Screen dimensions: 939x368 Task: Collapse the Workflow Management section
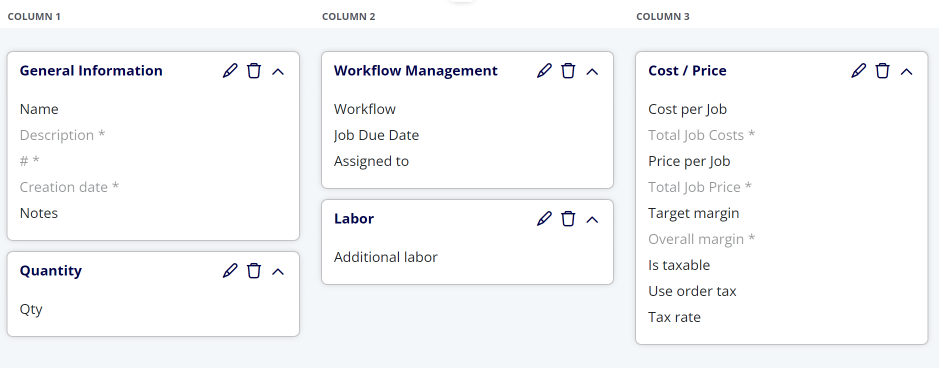pos(592,71)
